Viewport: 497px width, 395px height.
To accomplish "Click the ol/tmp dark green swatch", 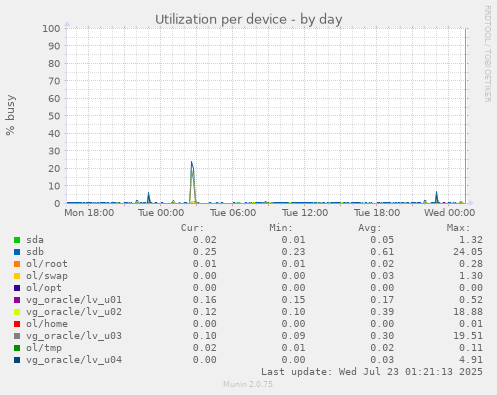I will (17, 348).
